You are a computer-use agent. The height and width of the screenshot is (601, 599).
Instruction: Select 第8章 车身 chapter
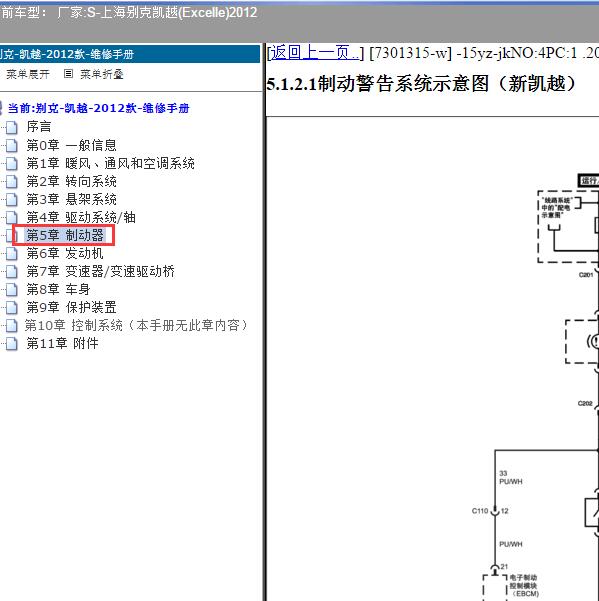[58, 289]
